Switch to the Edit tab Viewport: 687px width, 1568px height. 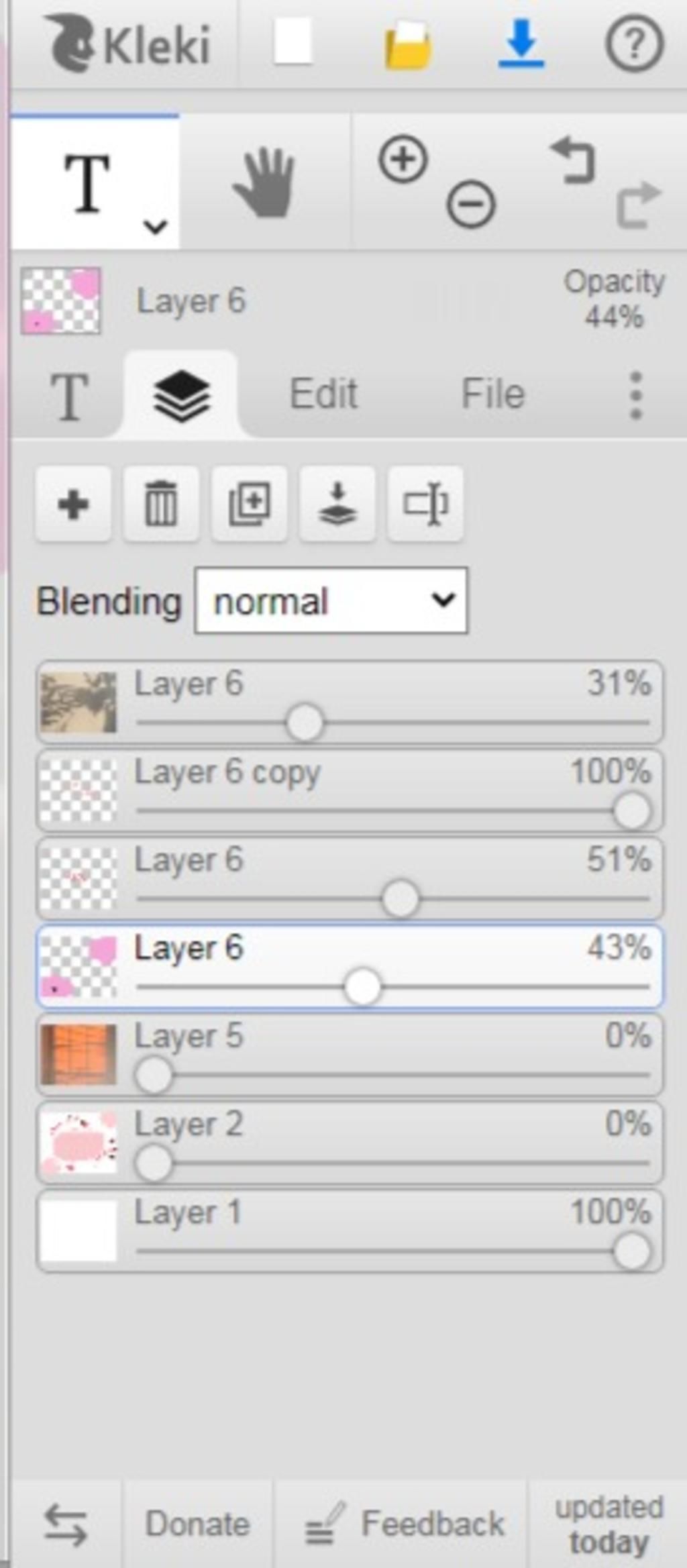coord(323,393)
